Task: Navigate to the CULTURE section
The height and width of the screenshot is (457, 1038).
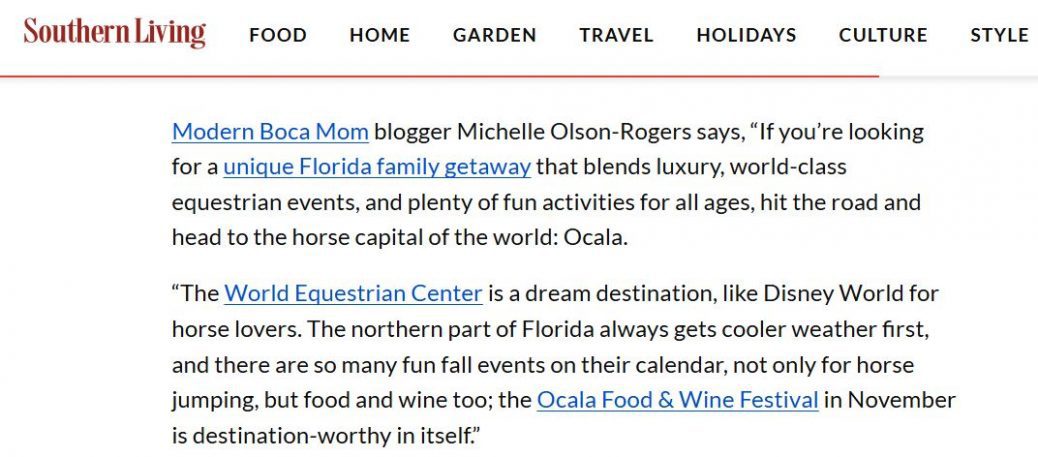Action: pyautogui.click(x=883, y=35)
